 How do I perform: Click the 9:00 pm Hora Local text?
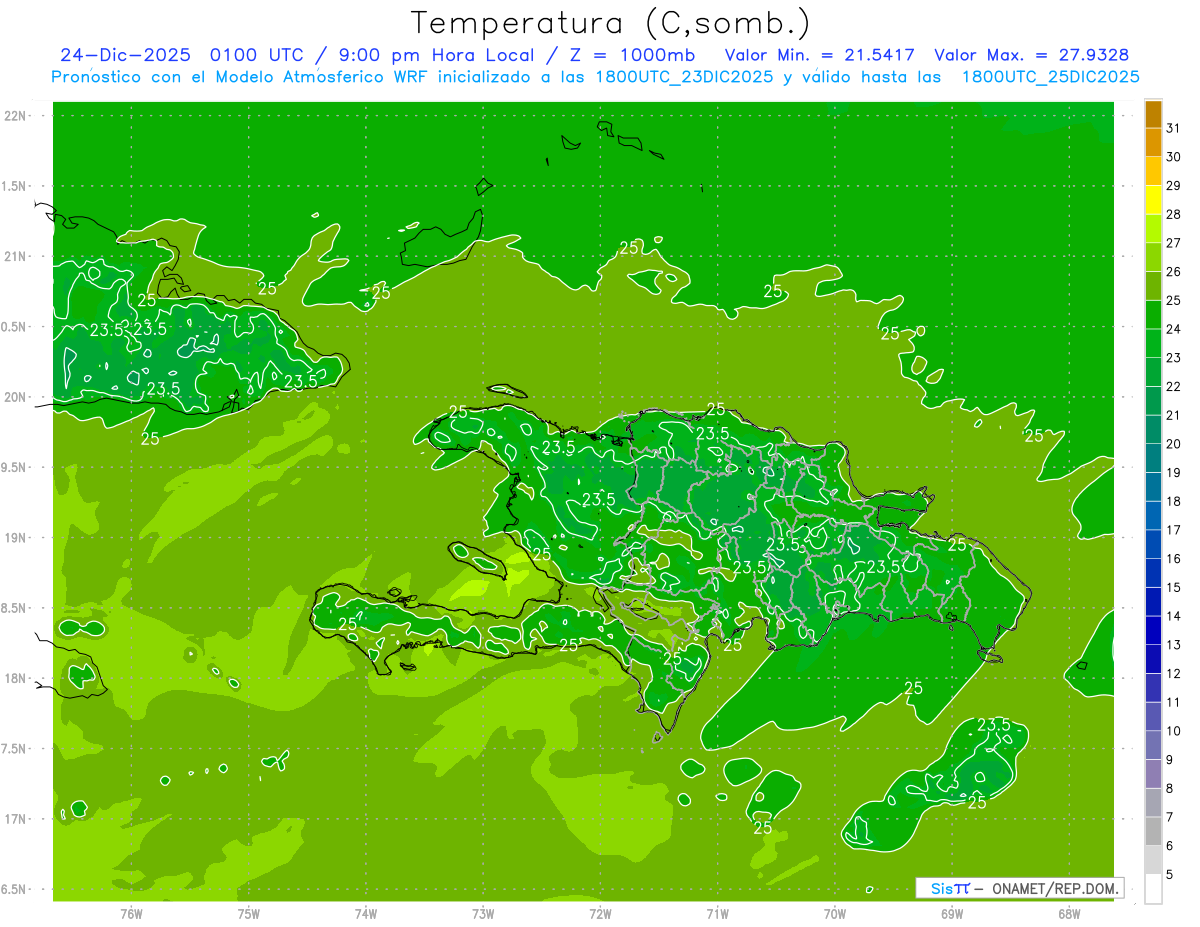(439, 55)
